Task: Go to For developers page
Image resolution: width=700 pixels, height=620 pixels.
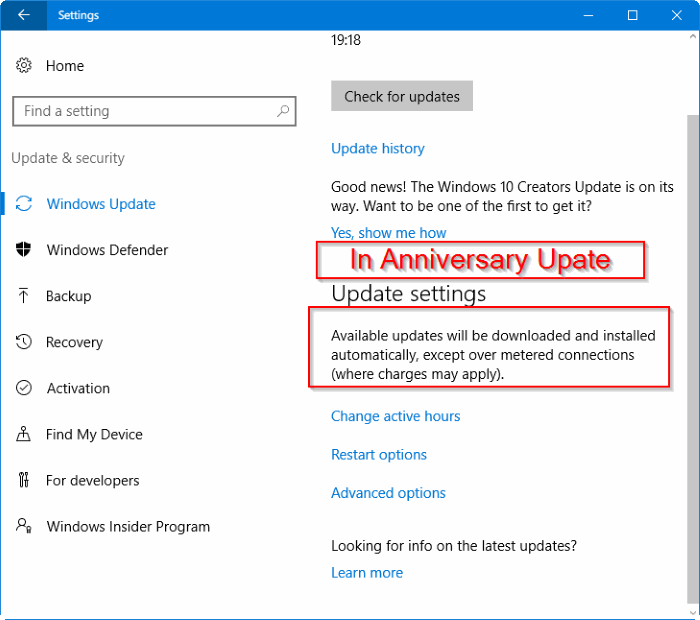Action: coord(92,480)
